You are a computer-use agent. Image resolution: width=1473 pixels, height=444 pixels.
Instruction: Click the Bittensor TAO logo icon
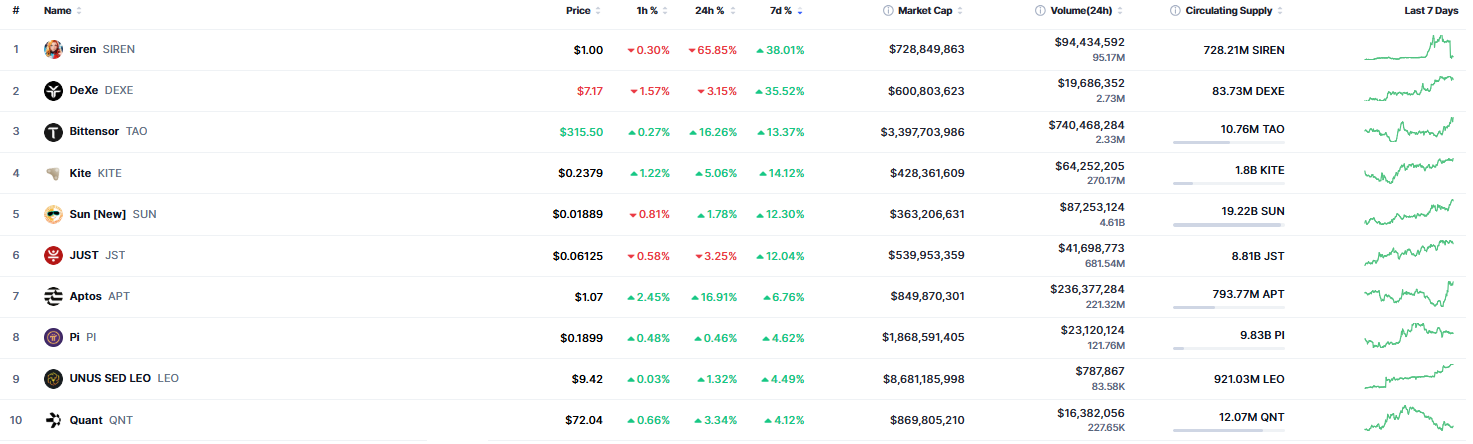[x=53, y=132]
